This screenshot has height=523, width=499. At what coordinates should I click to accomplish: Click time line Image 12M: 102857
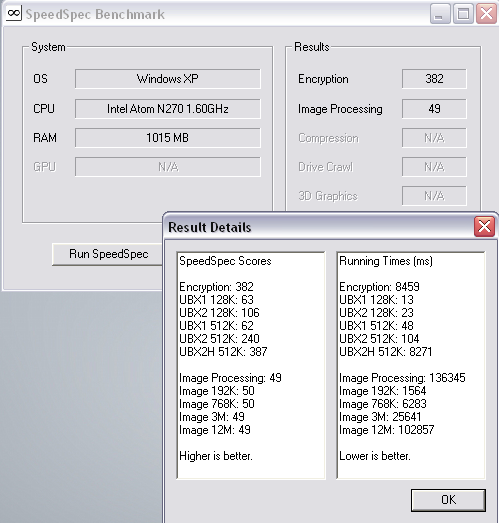(x=387, y=430)
